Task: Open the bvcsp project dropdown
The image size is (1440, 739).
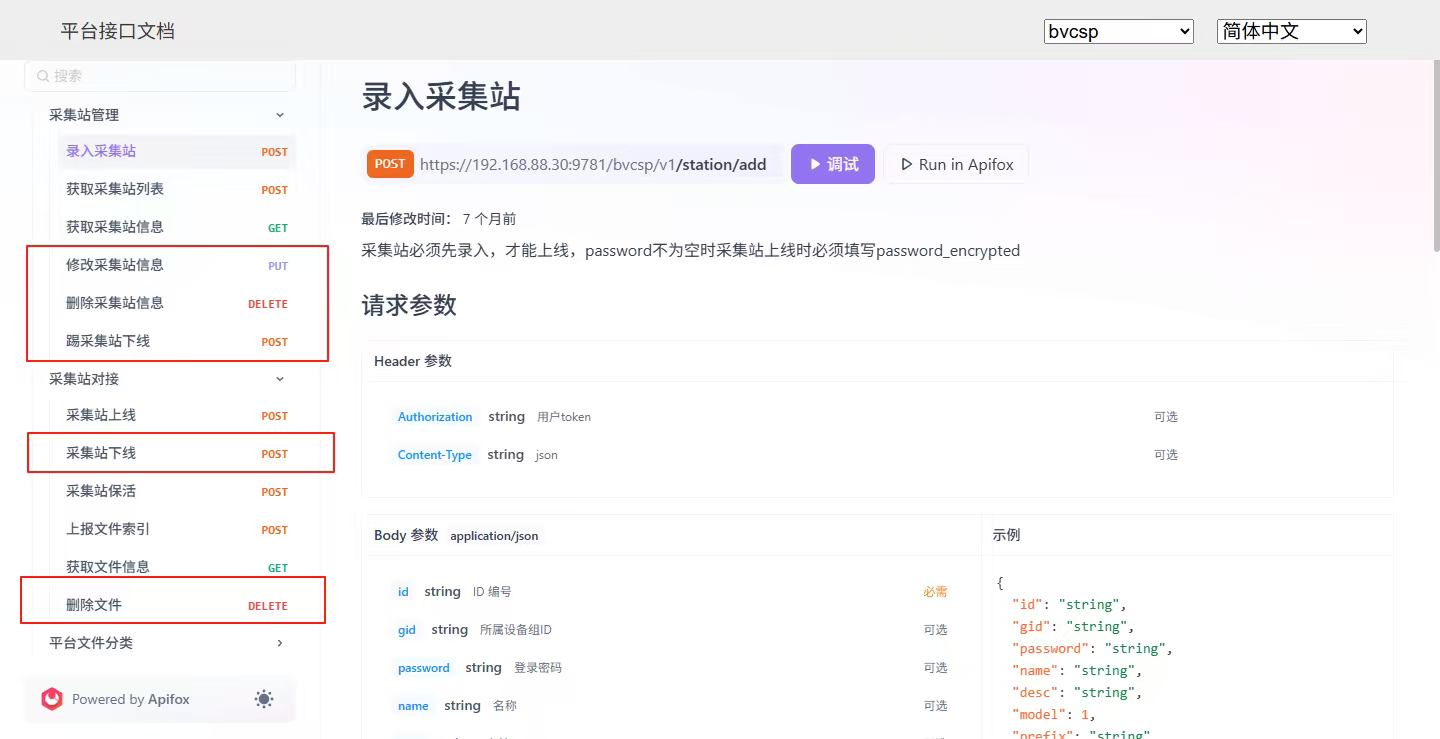Action: (1118, 31)
